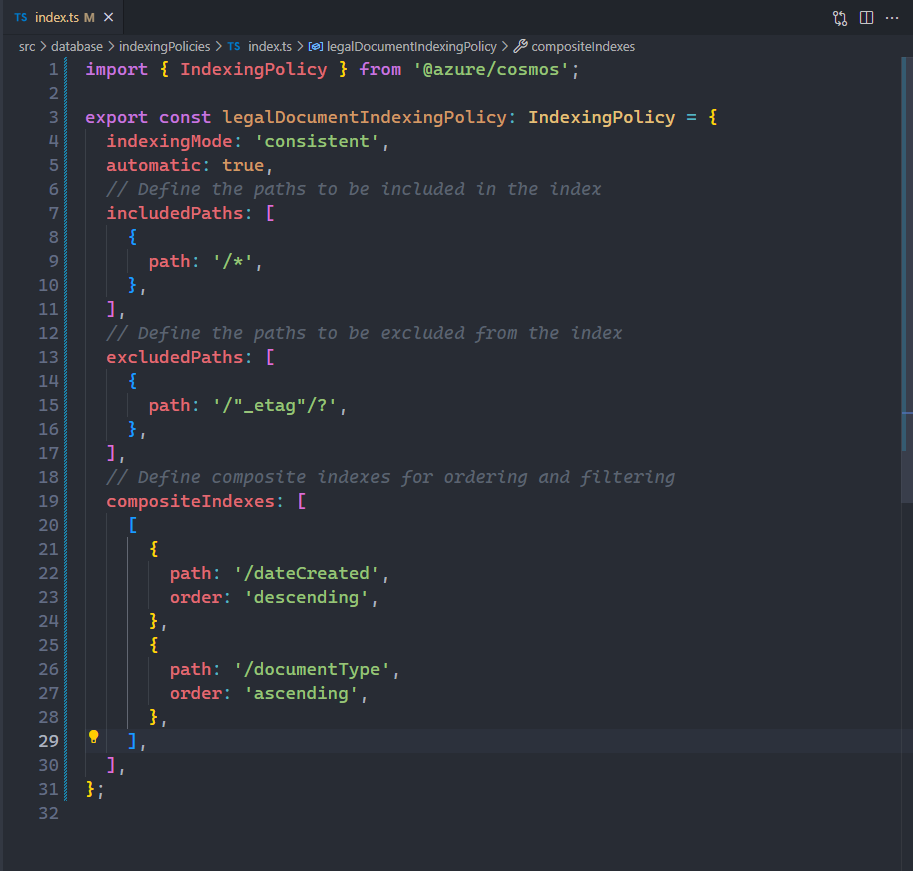
Task: Click '@azure/cosmos' string on line 1
Action: tap(491, 69)
